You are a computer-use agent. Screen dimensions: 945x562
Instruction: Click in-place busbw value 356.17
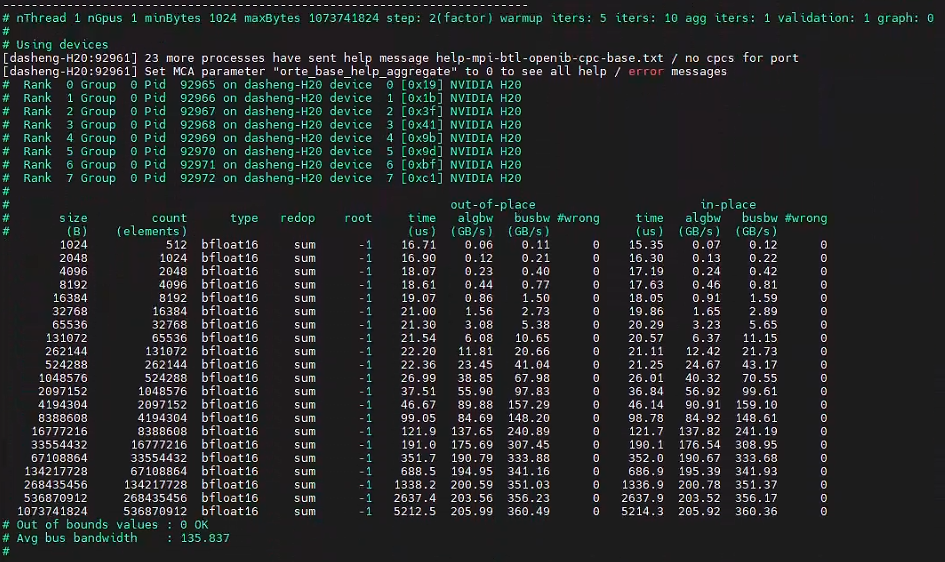(x=756, y=498)
